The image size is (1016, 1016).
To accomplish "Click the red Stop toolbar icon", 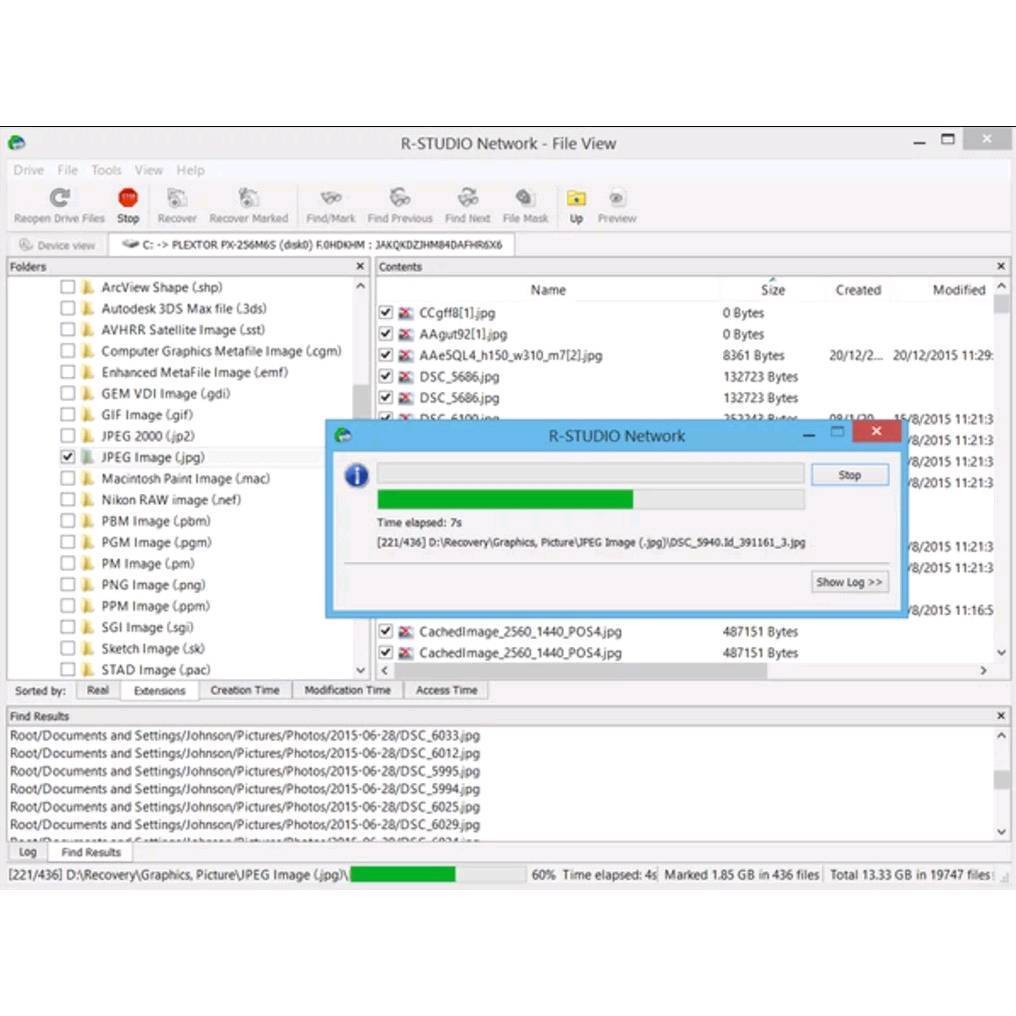I will pyautogui.click(x=128, y=197).
